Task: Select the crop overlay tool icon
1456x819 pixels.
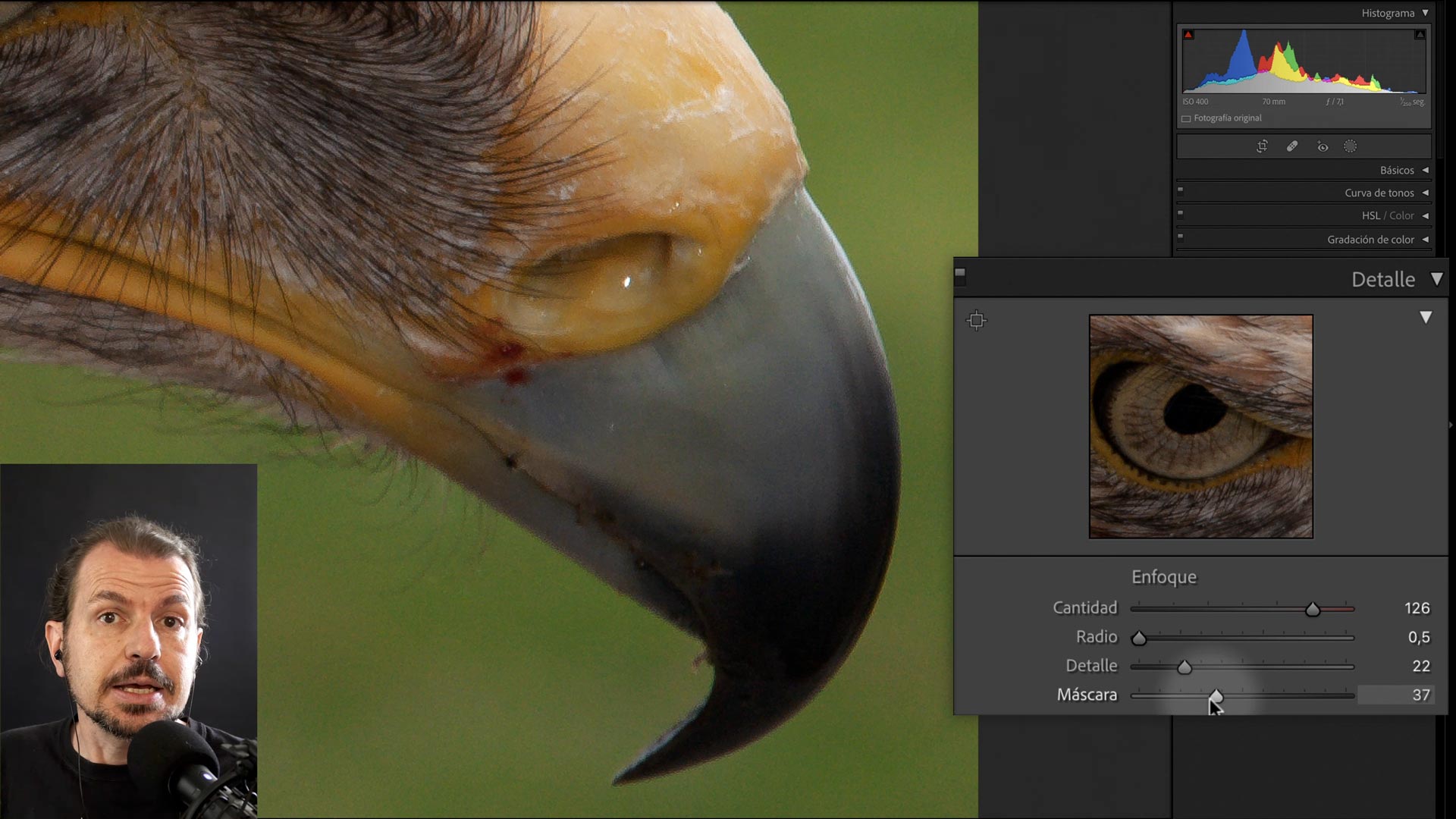Action: (1262, 146)
